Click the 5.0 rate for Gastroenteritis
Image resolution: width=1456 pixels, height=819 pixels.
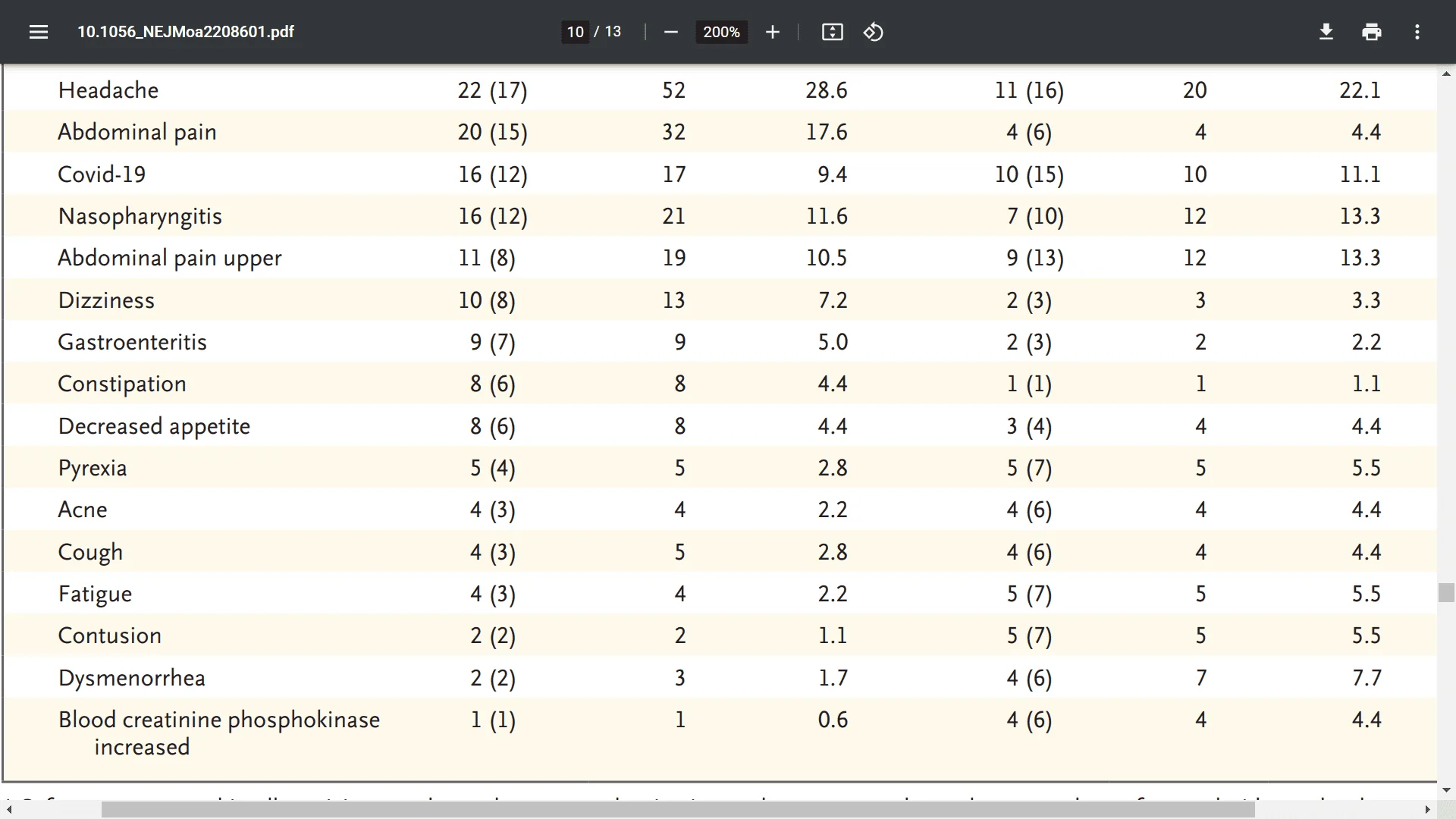[833, 342]
